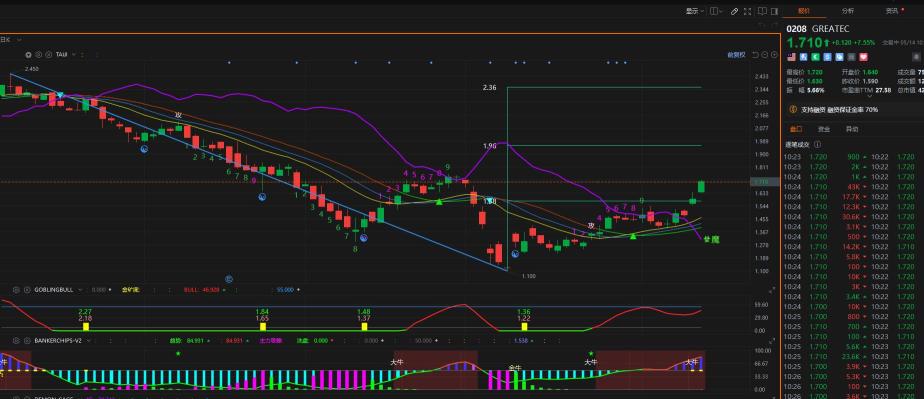Click the 2.36 target level label
This screenshot has height=399, width=924.
[489, 87]
